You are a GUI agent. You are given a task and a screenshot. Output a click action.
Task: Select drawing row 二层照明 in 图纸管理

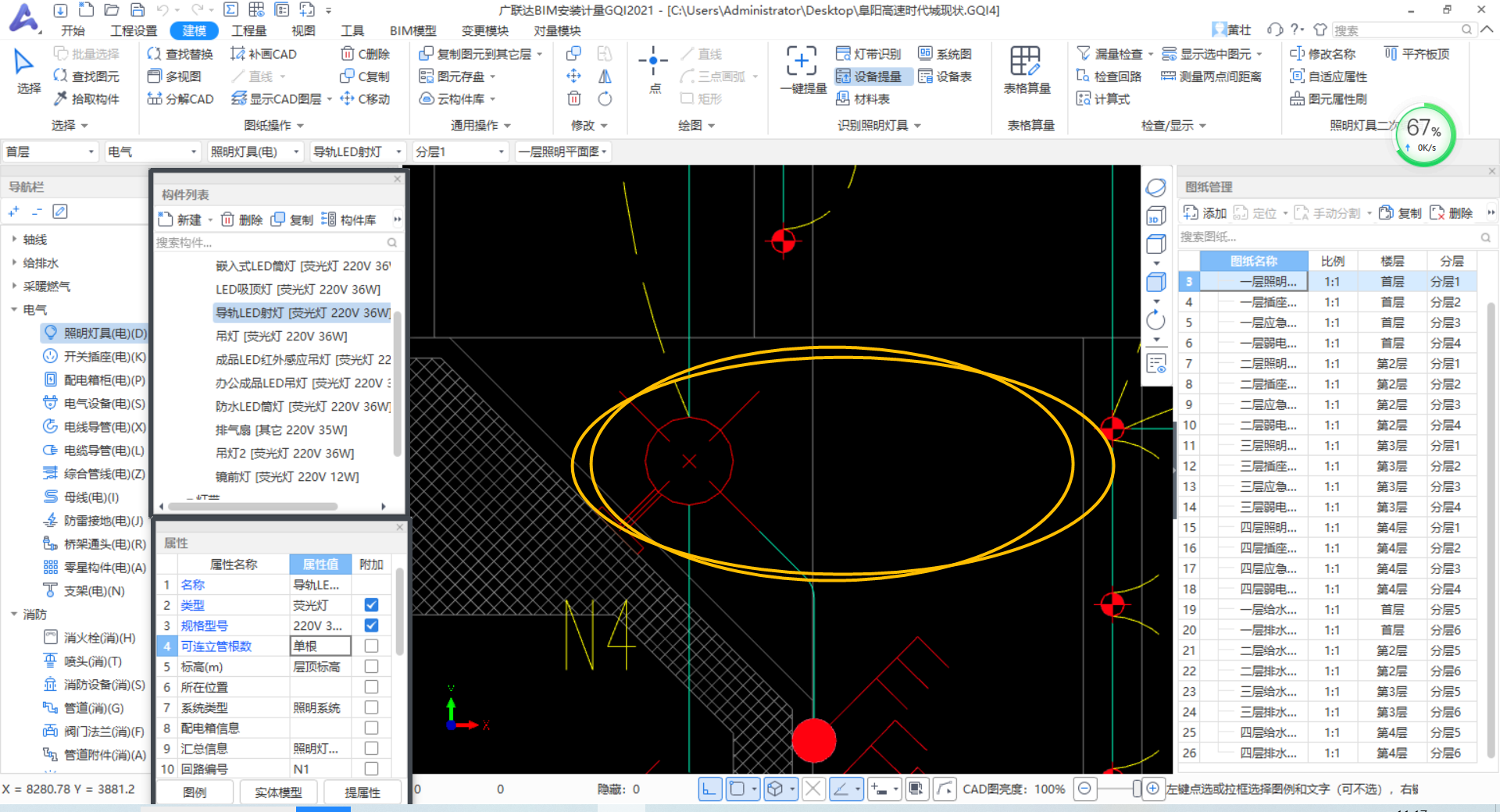(x=1328, y=364)
